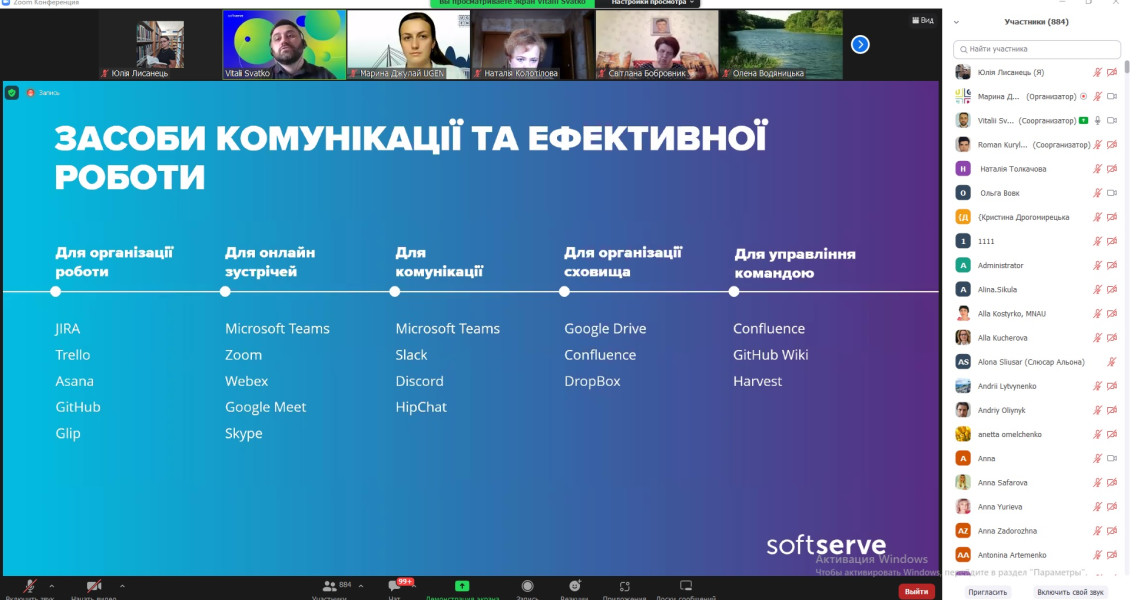The image size is (1140, 600).
Task: Click the green encryption shield icon
Action: pyautogui.click(x=12, y=92)
